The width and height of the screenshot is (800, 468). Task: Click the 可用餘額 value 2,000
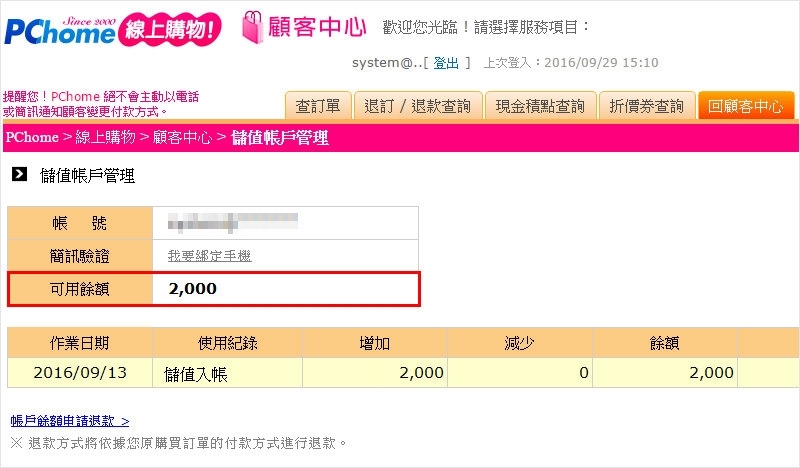[193, 289]
